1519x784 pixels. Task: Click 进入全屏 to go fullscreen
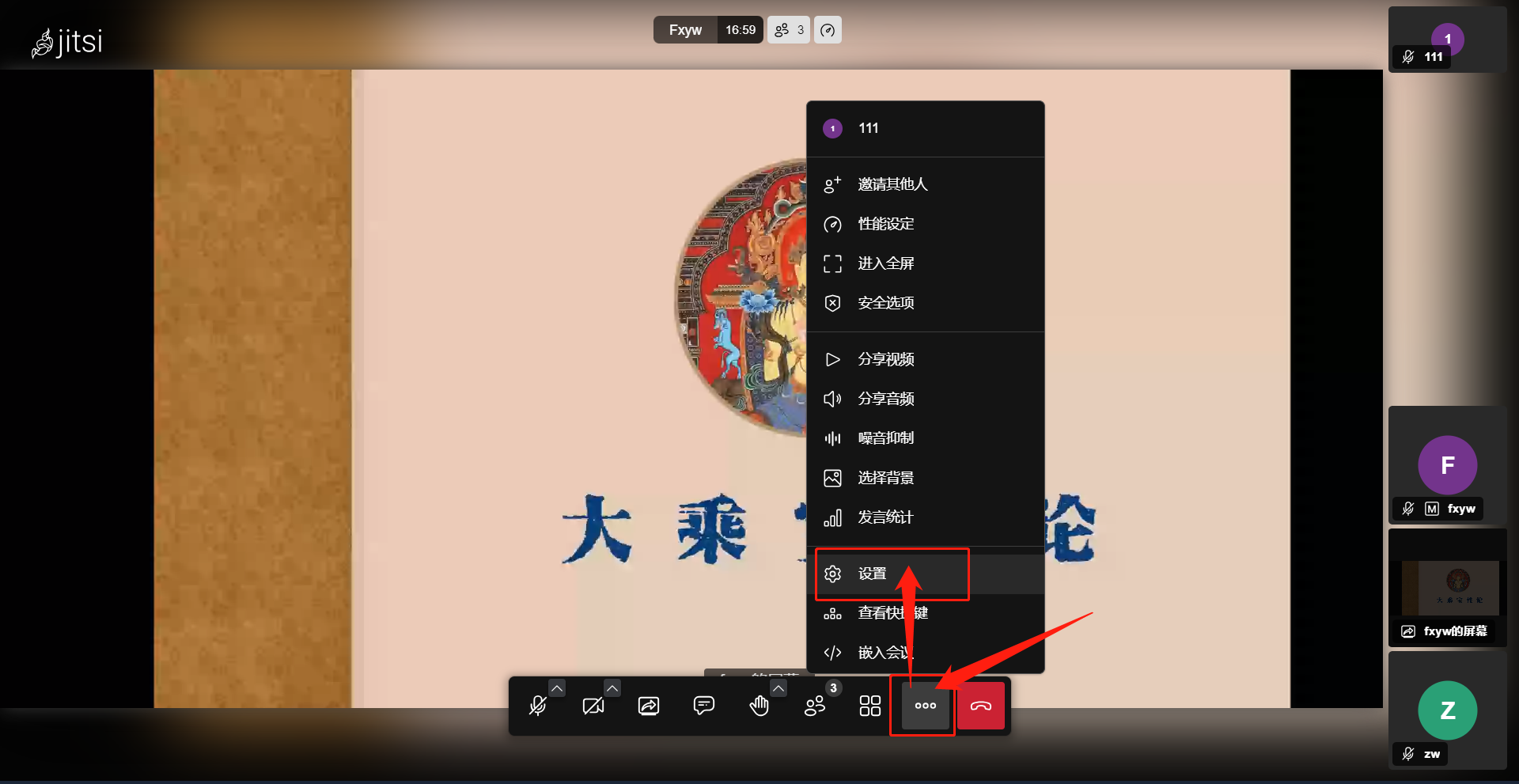click(885, 263)
